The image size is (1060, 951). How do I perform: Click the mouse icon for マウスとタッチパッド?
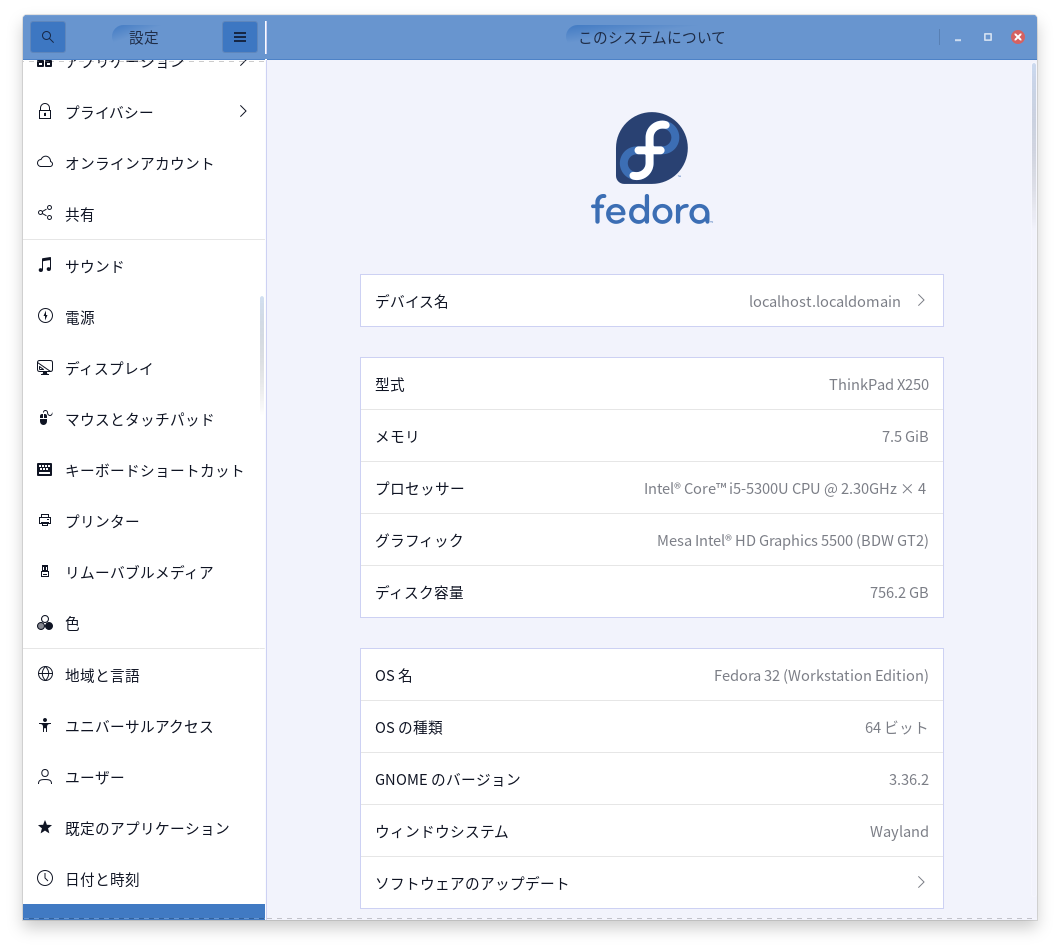pos(45,418)
